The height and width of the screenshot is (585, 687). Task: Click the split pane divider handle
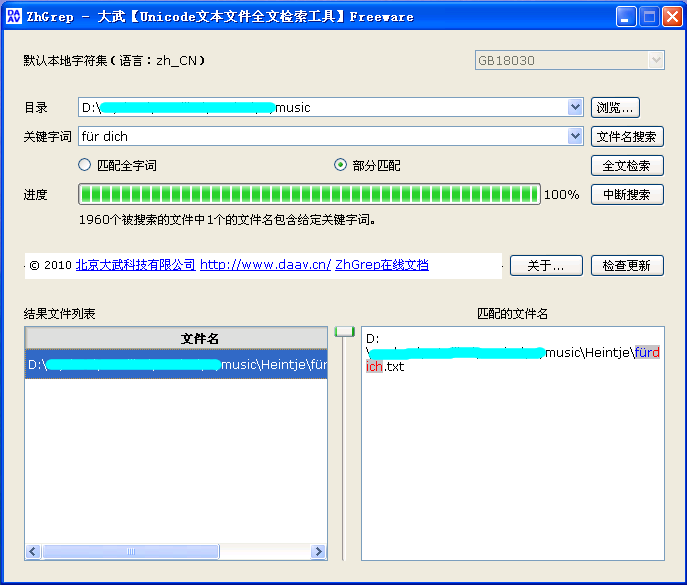[344, 332]
